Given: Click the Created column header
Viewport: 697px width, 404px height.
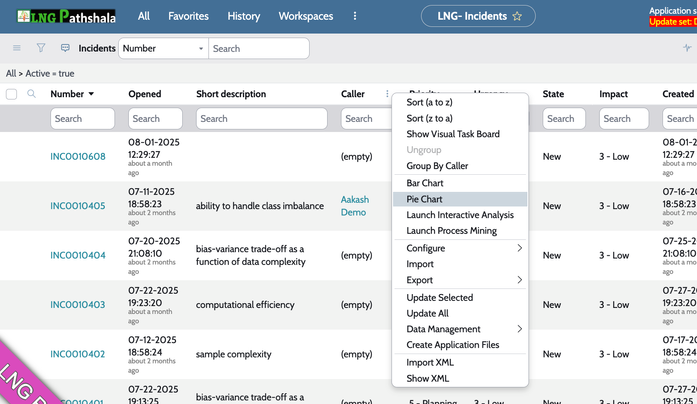Looking at the screenshot, I should [x=678, y=94].
